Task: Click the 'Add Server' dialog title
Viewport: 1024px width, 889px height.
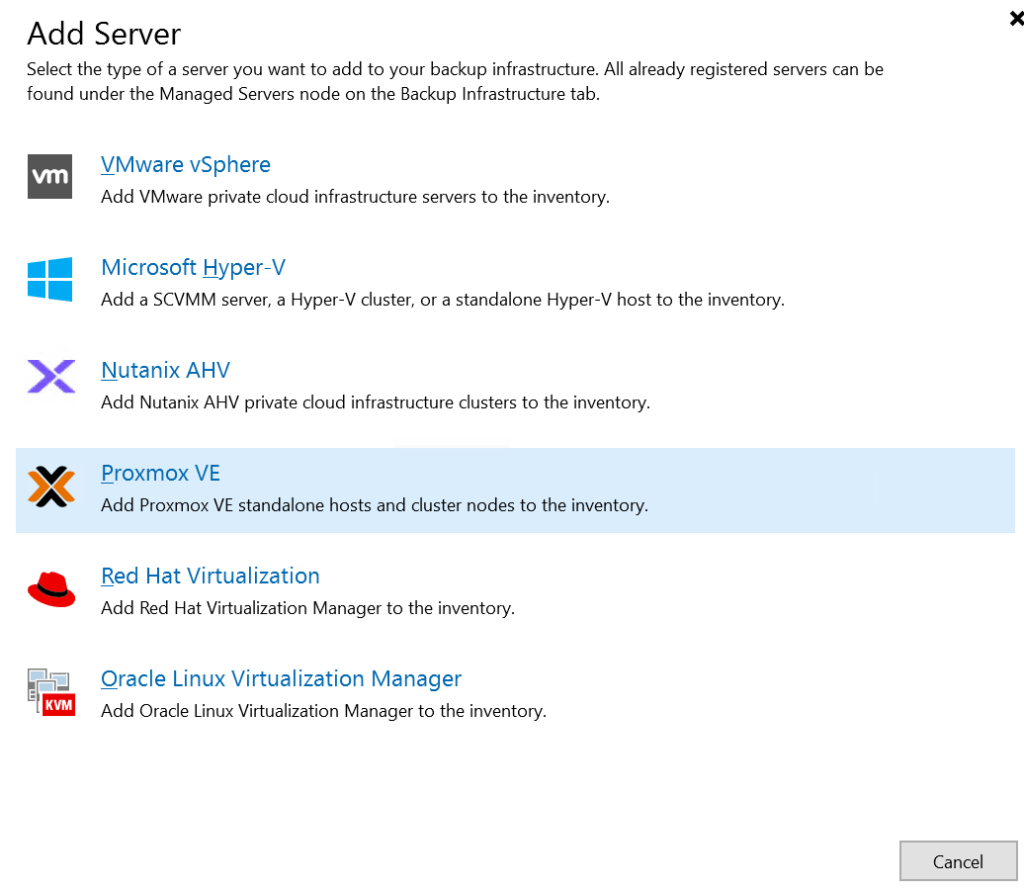Action: (x=104, y=34)
